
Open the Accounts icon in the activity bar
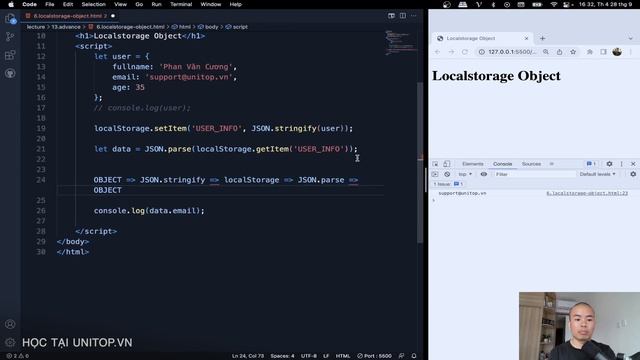click(10, 324)
